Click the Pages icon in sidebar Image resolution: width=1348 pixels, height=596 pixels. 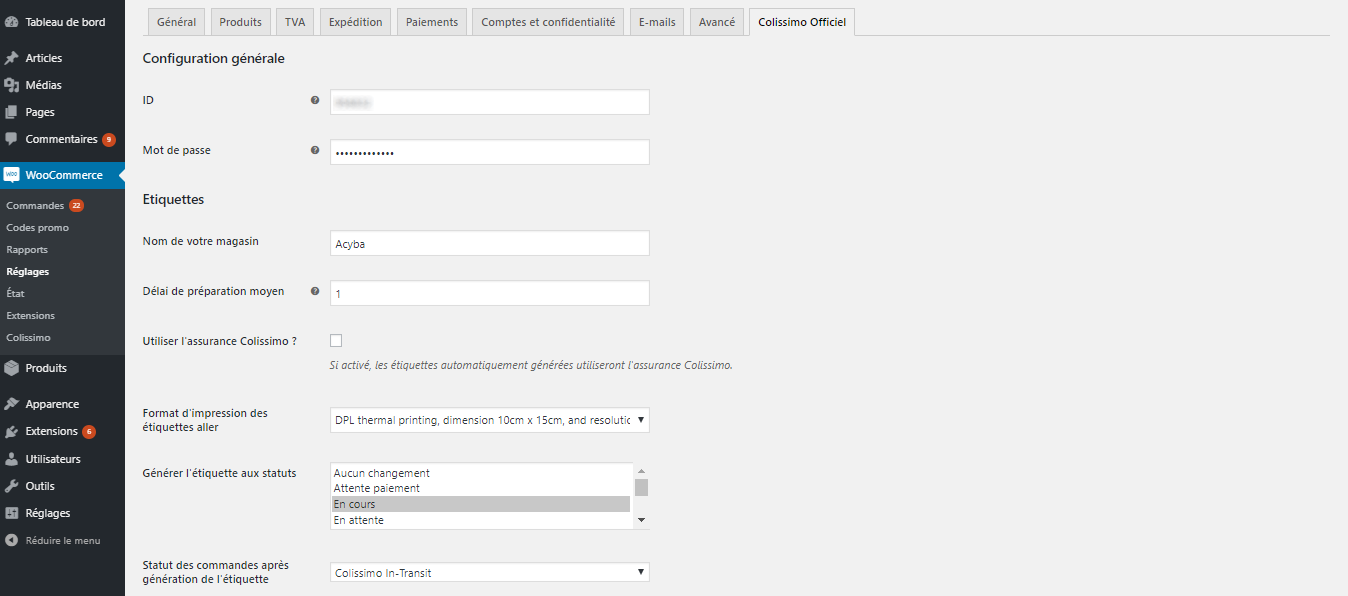(11, 112)
